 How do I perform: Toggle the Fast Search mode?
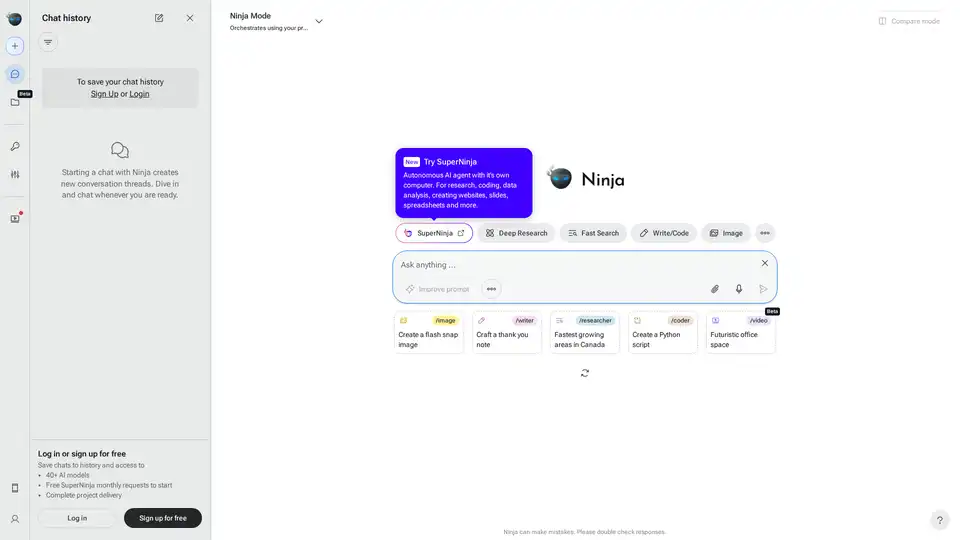pos(593,233)
